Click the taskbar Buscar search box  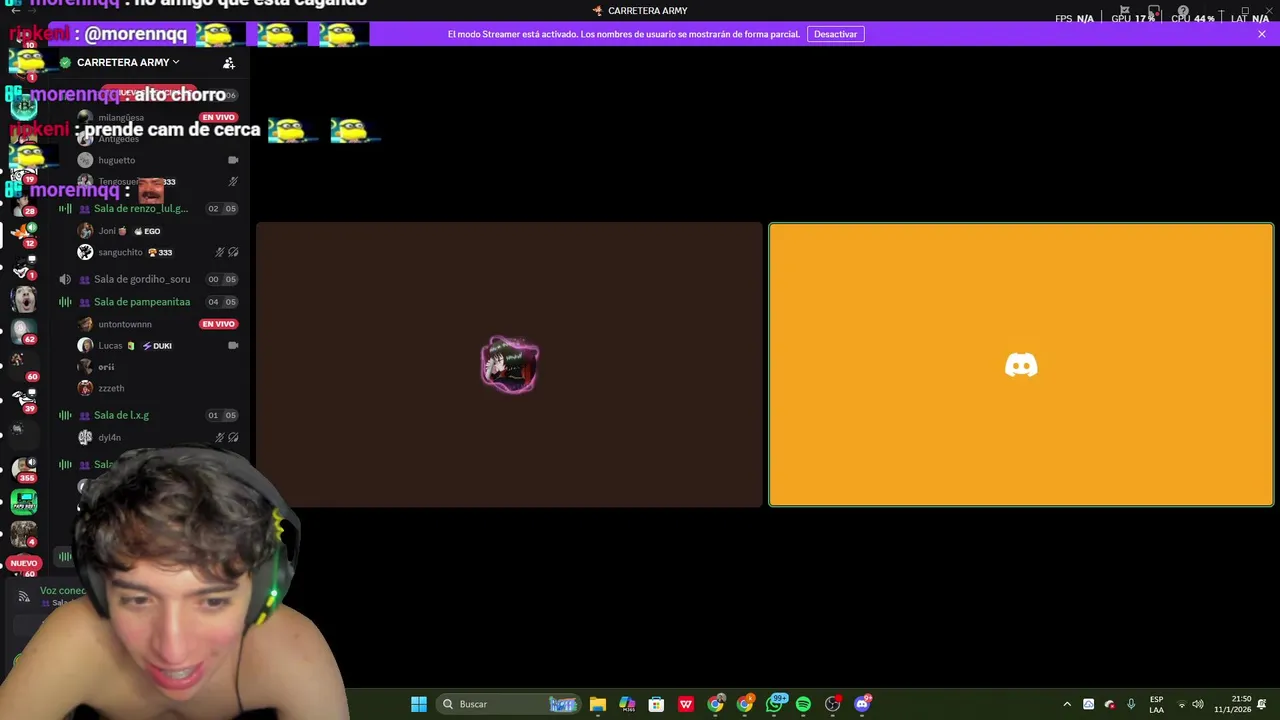pos(510,704)
